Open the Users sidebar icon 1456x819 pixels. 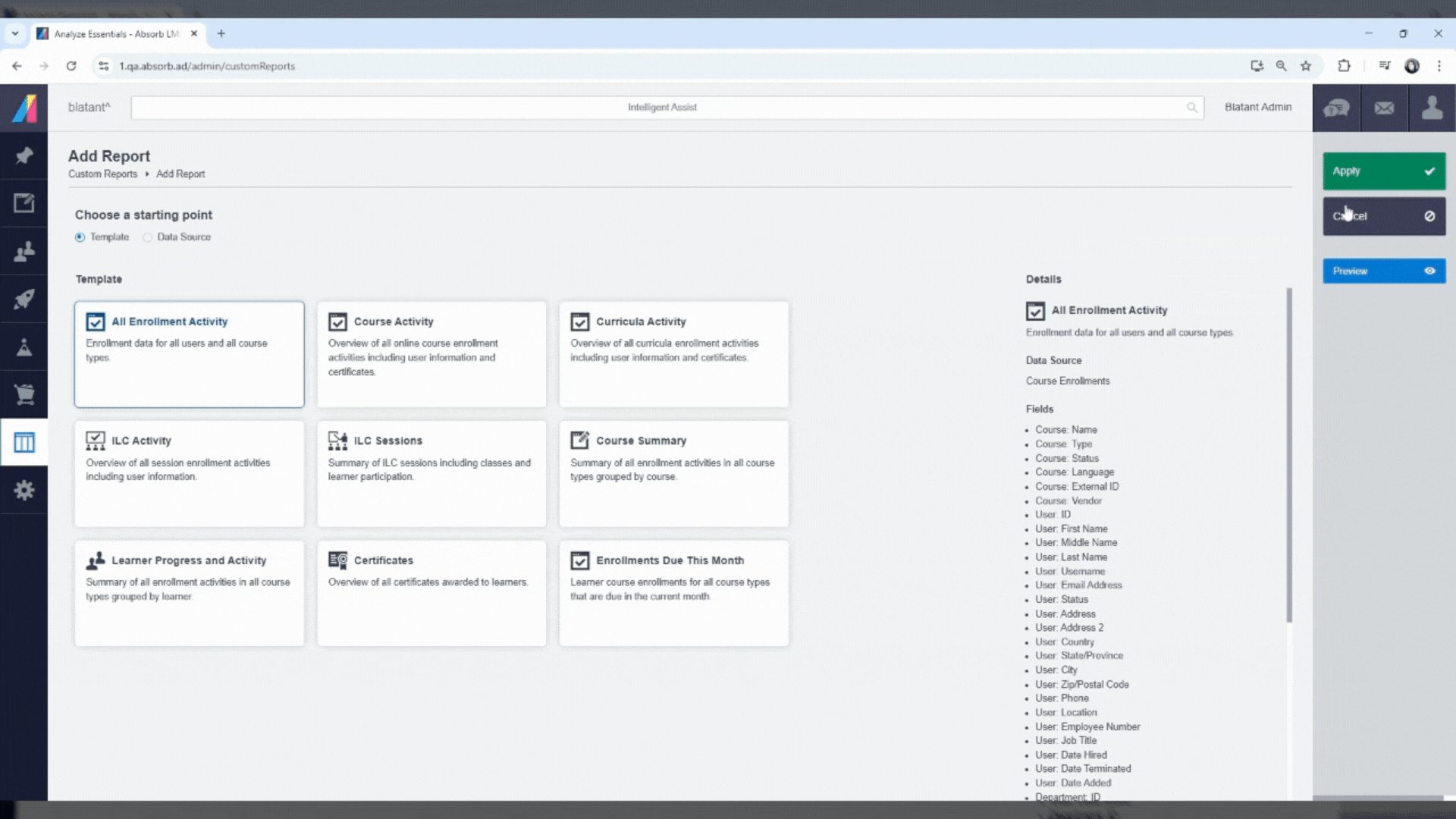pyautogui.click(x=24, y=251)
